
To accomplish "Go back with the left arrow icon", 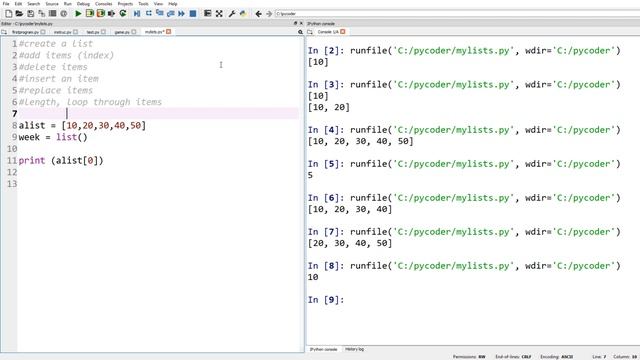I will [258, 13].
